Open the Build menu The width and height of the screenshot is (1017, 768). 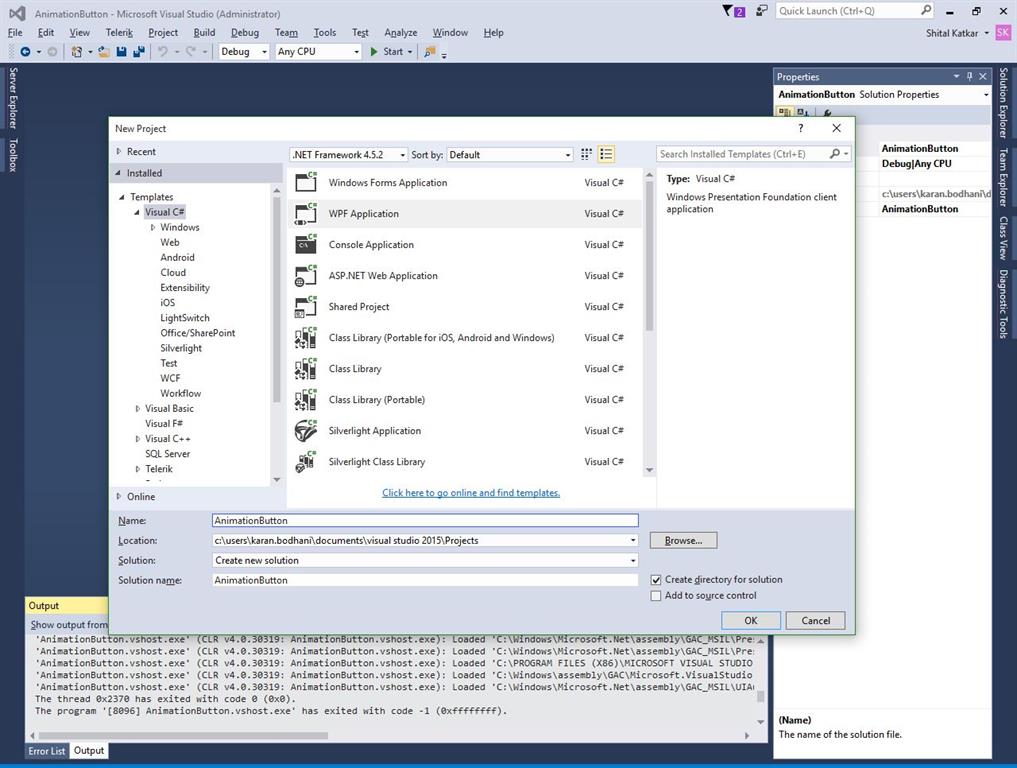204,32
